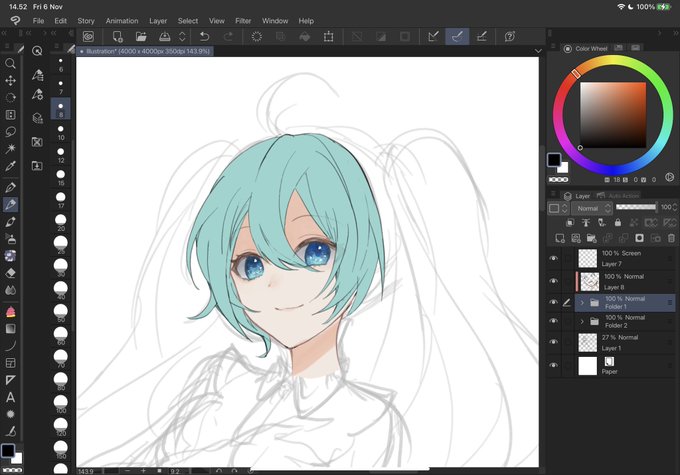Hide Layer 8 using its eye icon
The height and width of the screenshot is (475, 680).
553,281
